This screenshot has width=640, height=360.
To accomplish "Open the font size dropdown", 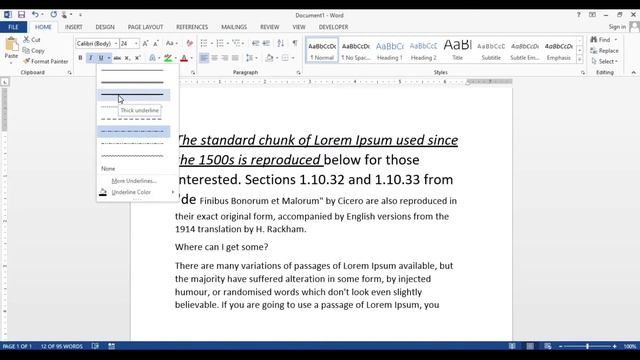I will 136,43.
